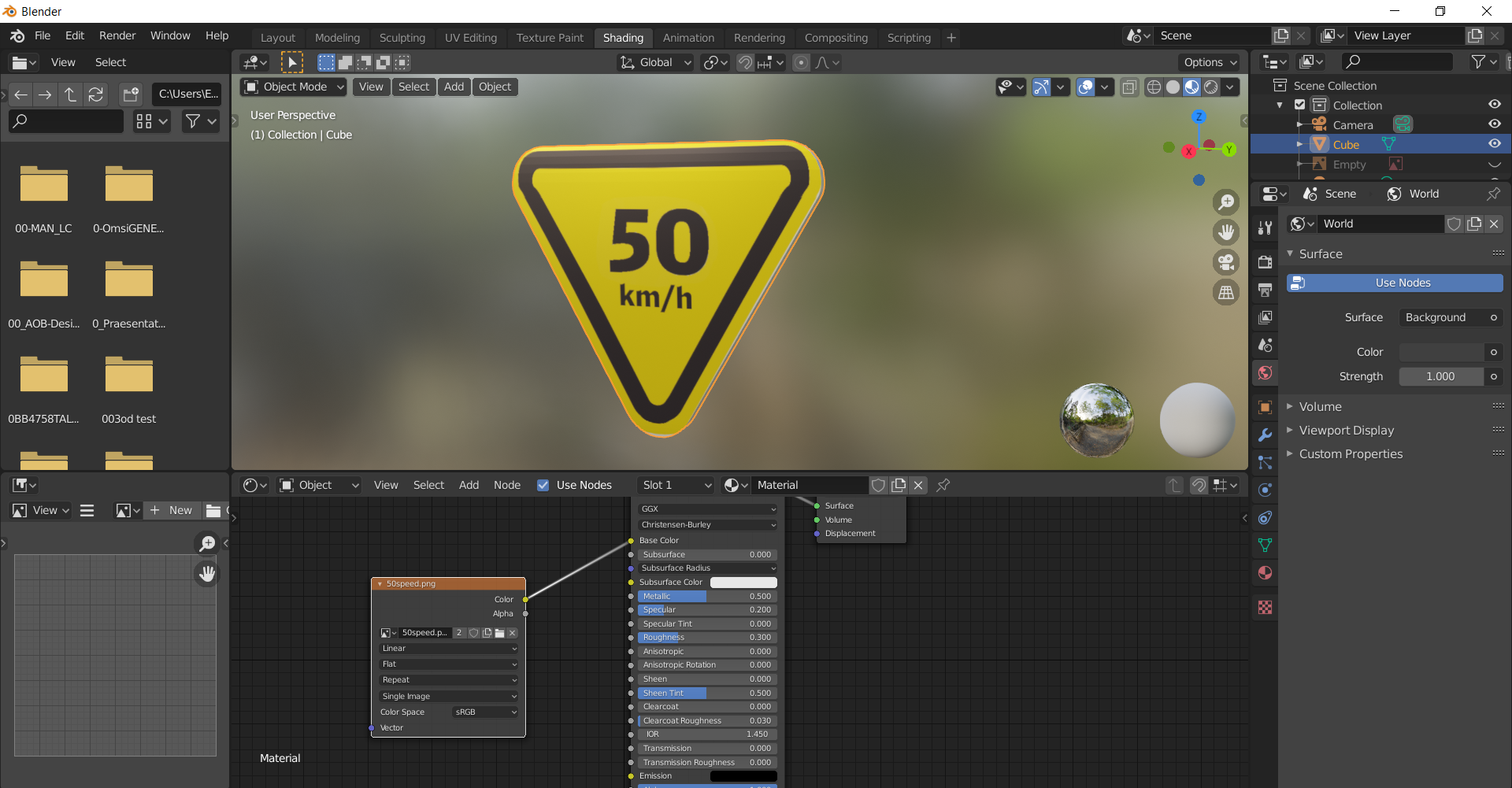The width and height of the screenshot is (1512, 788).
Task: Open the Modifiers wrench properties tab
Action: click(x=1265, y=435)
